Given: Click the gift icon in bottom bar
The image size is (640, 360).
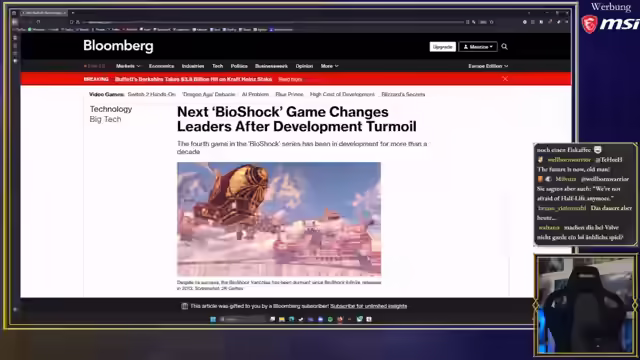Looking at the screenshot, I should pyautogui.click(x=184, y=306).
